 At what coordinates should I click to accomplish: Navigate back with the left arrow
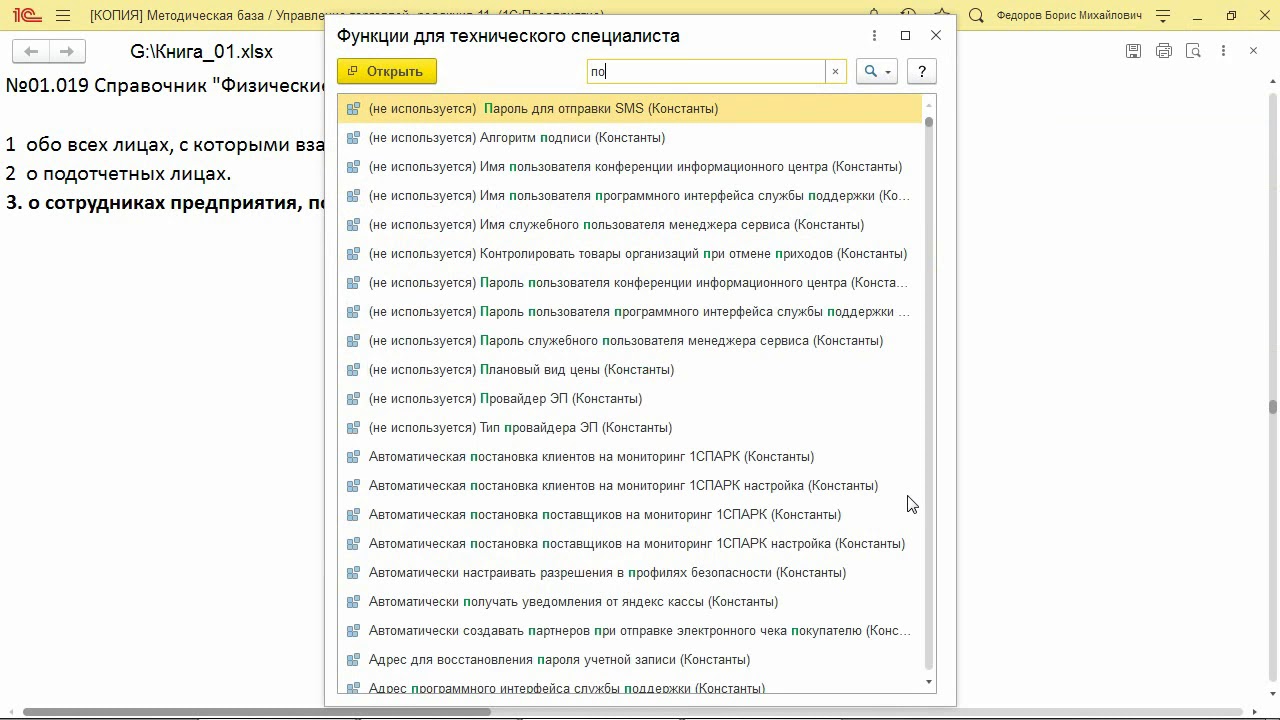pyautogui.click(x=31, y=51)
